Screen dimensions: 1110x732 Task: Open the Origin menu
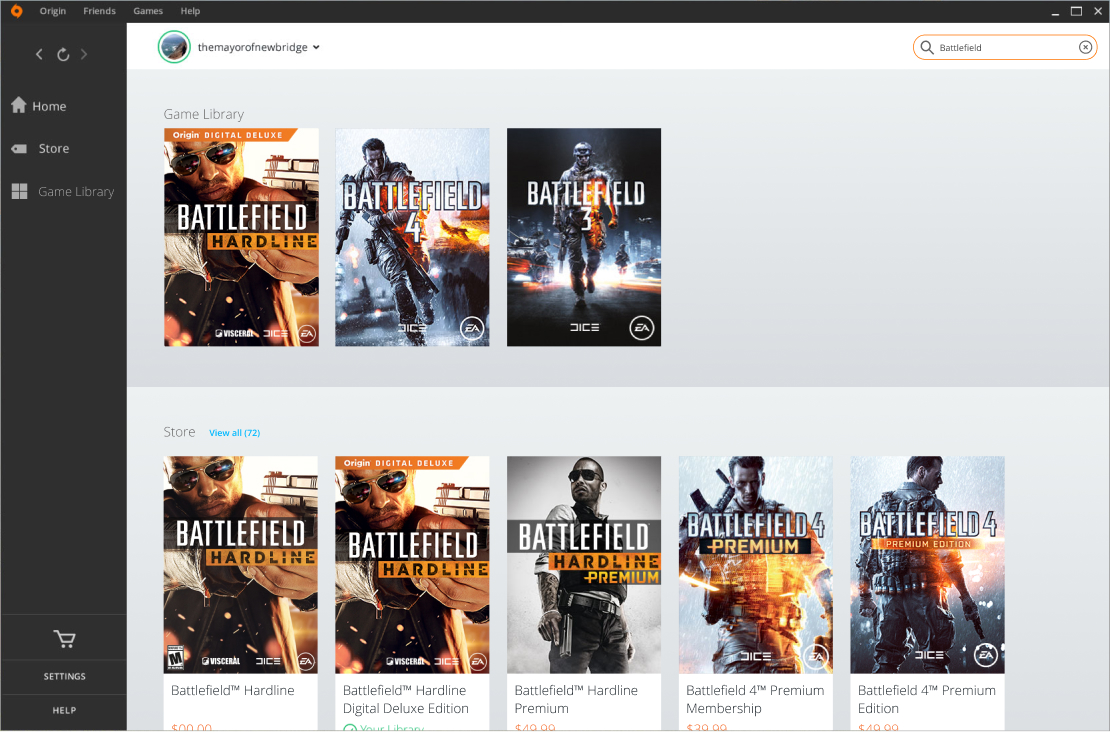click(x=53, y=11)
